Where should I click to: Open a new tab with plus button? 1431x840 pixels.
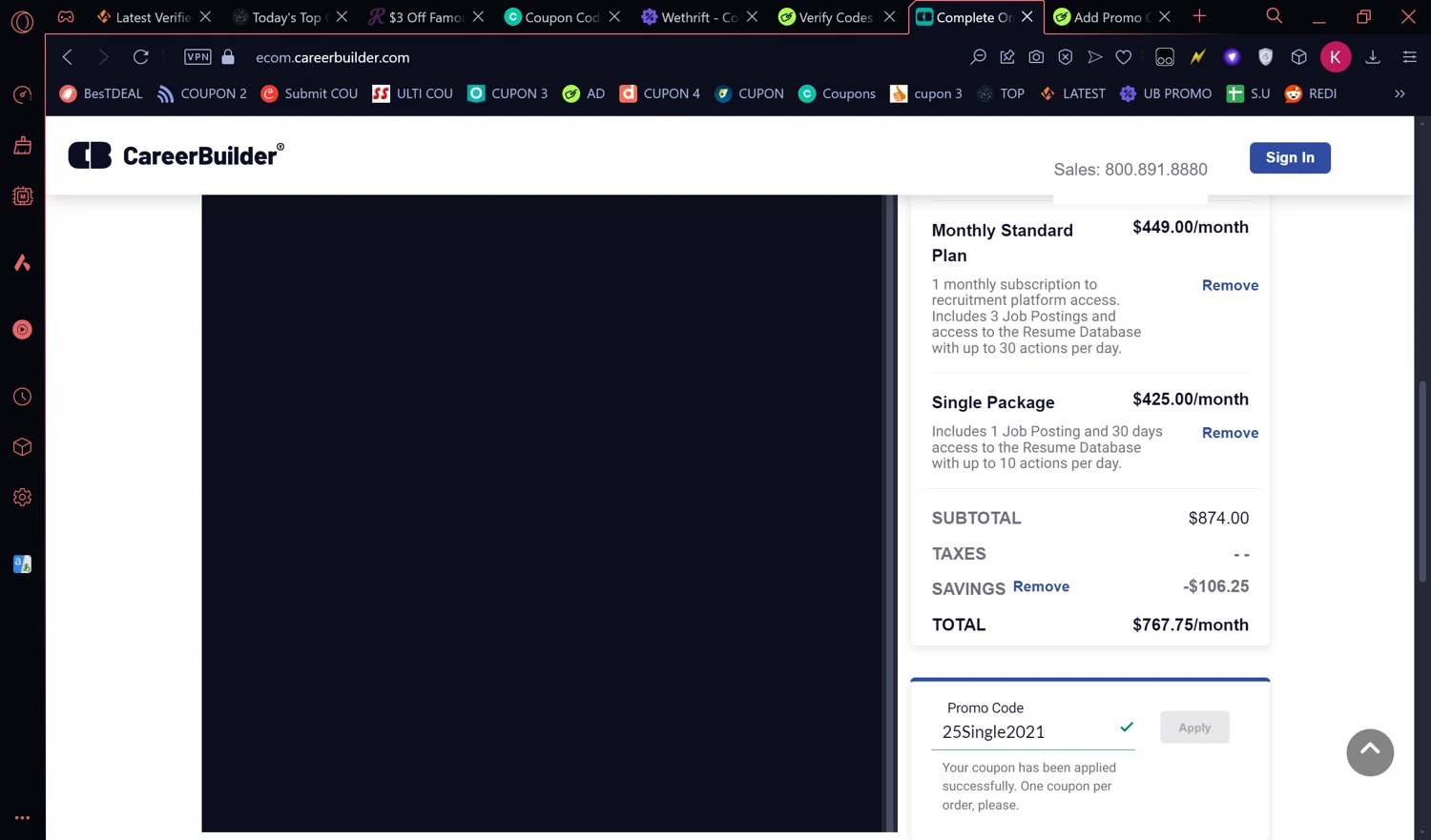[x=1199, y=16]
